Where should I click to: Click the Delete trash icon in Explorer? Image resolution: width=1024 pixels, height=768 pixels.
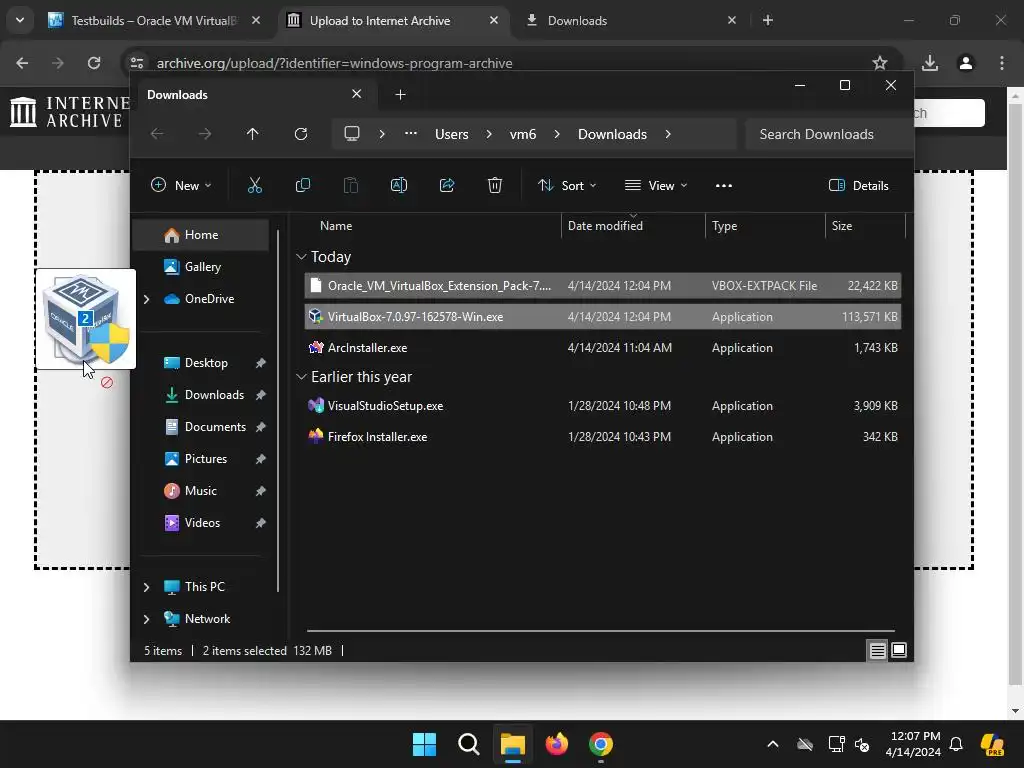click(495, 185)
